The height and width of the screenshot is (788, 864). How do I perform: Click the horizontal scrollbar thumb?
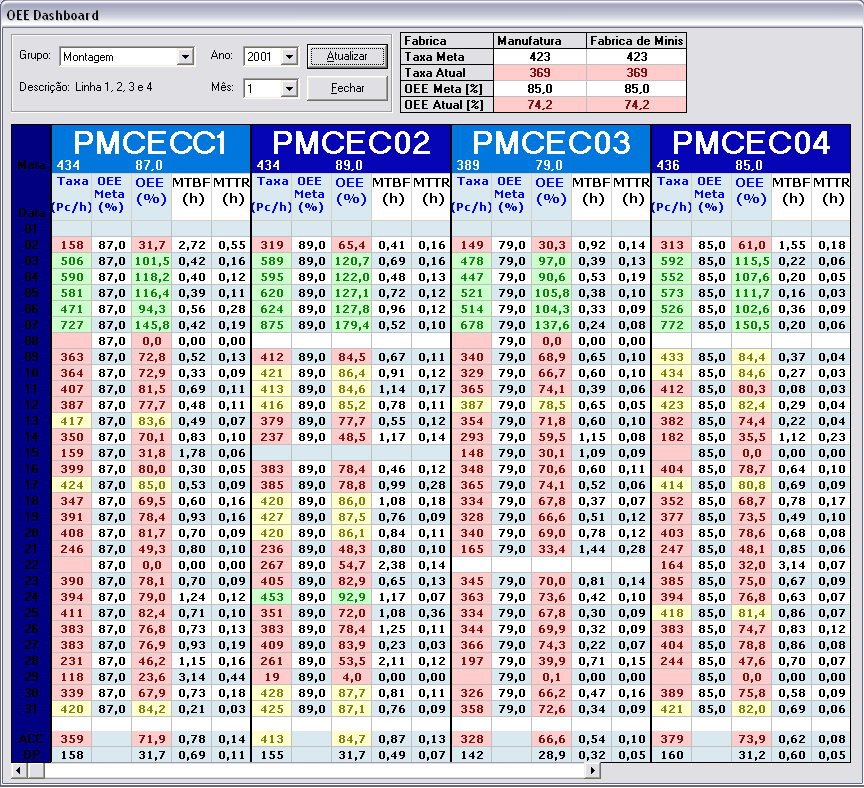point(36,770)
